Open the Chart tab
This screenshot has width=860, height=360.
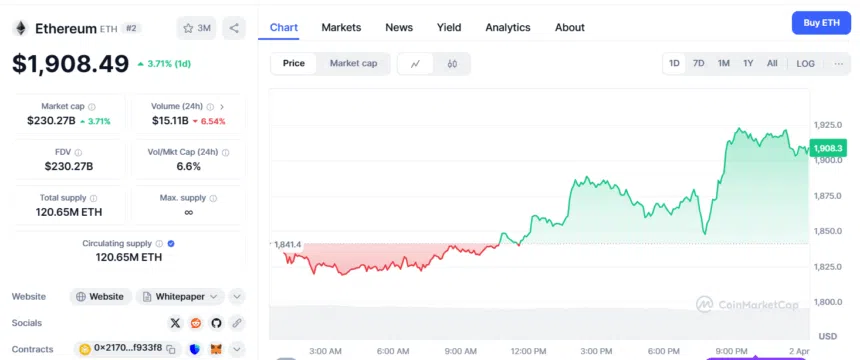pyautogui.click(x=284, y=27)
